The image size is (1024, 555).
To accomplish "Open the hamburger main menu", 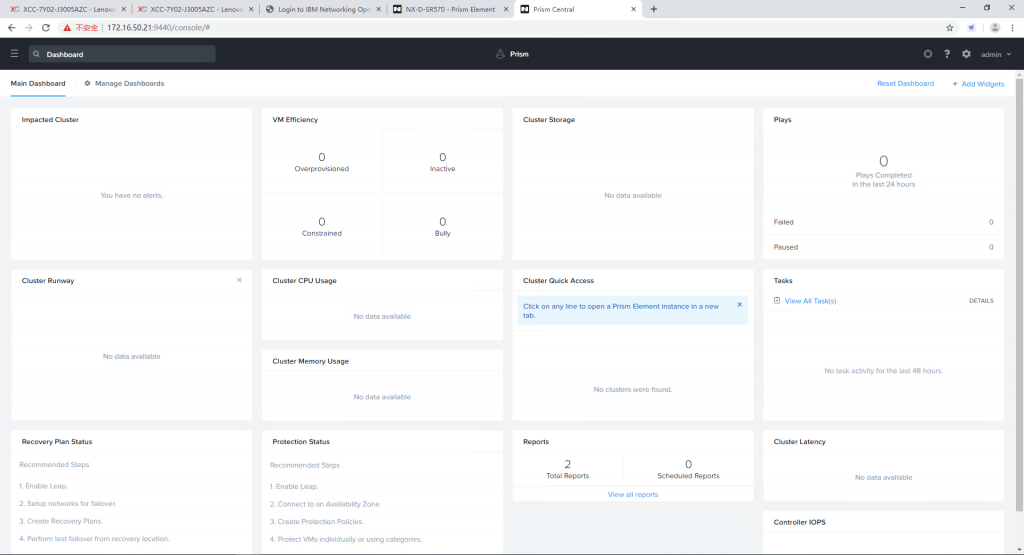I will point(14,54).
